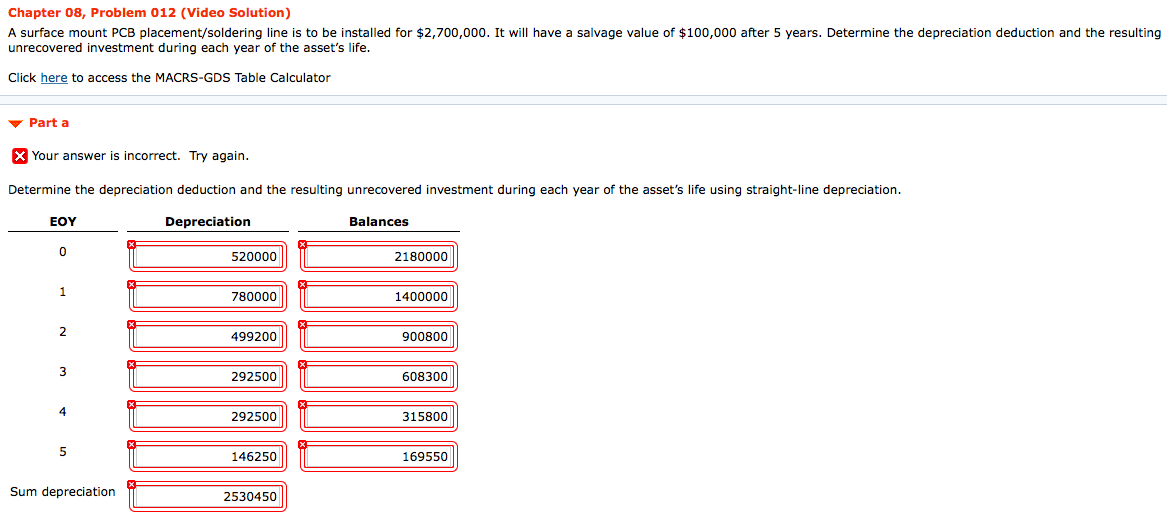Click balance field containing 900800
1167x519 pixels.
click(x=379, y=337)
